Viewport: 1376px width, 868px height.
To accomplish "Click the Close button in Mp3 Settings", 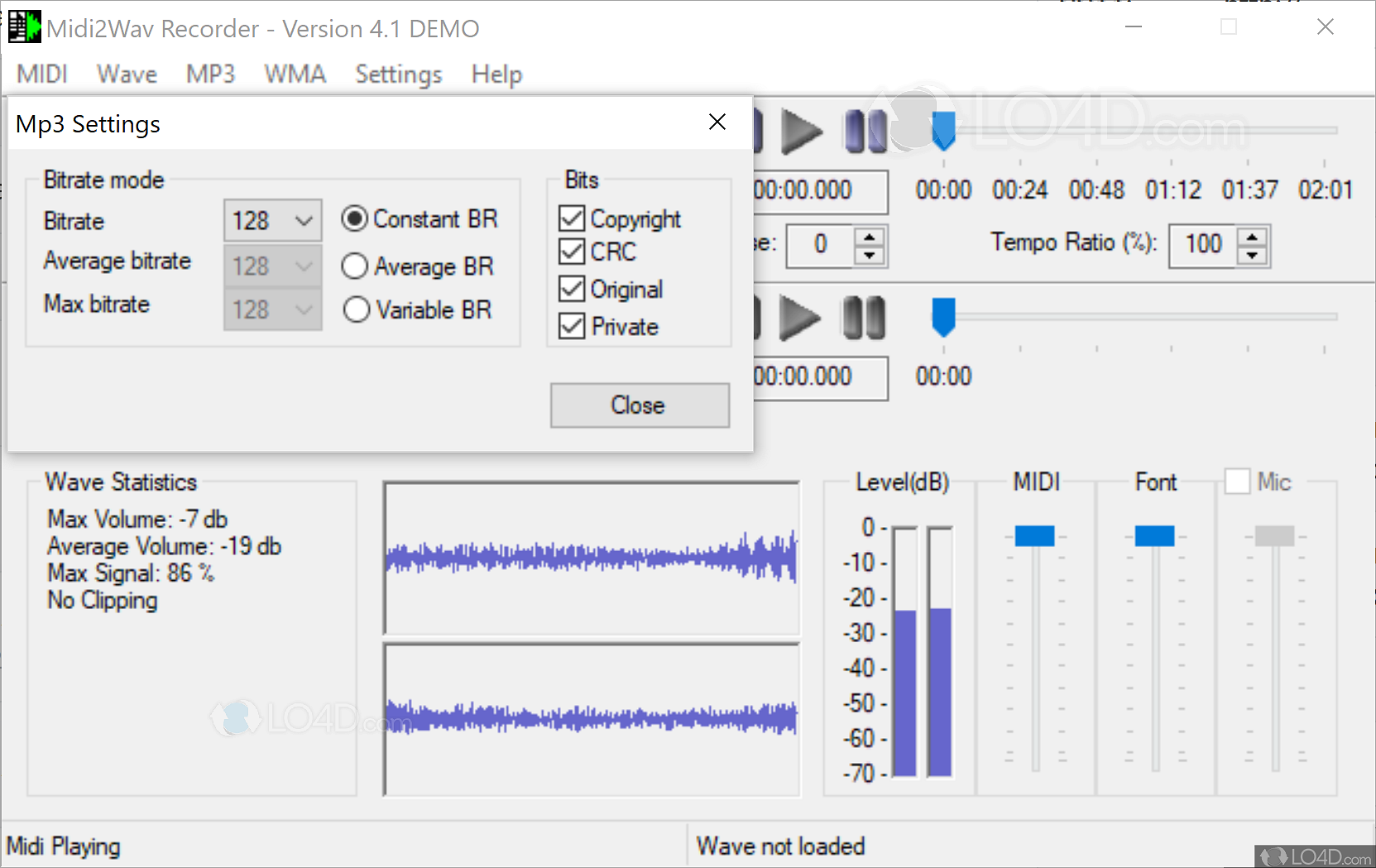I will click(x=640, y=405).
